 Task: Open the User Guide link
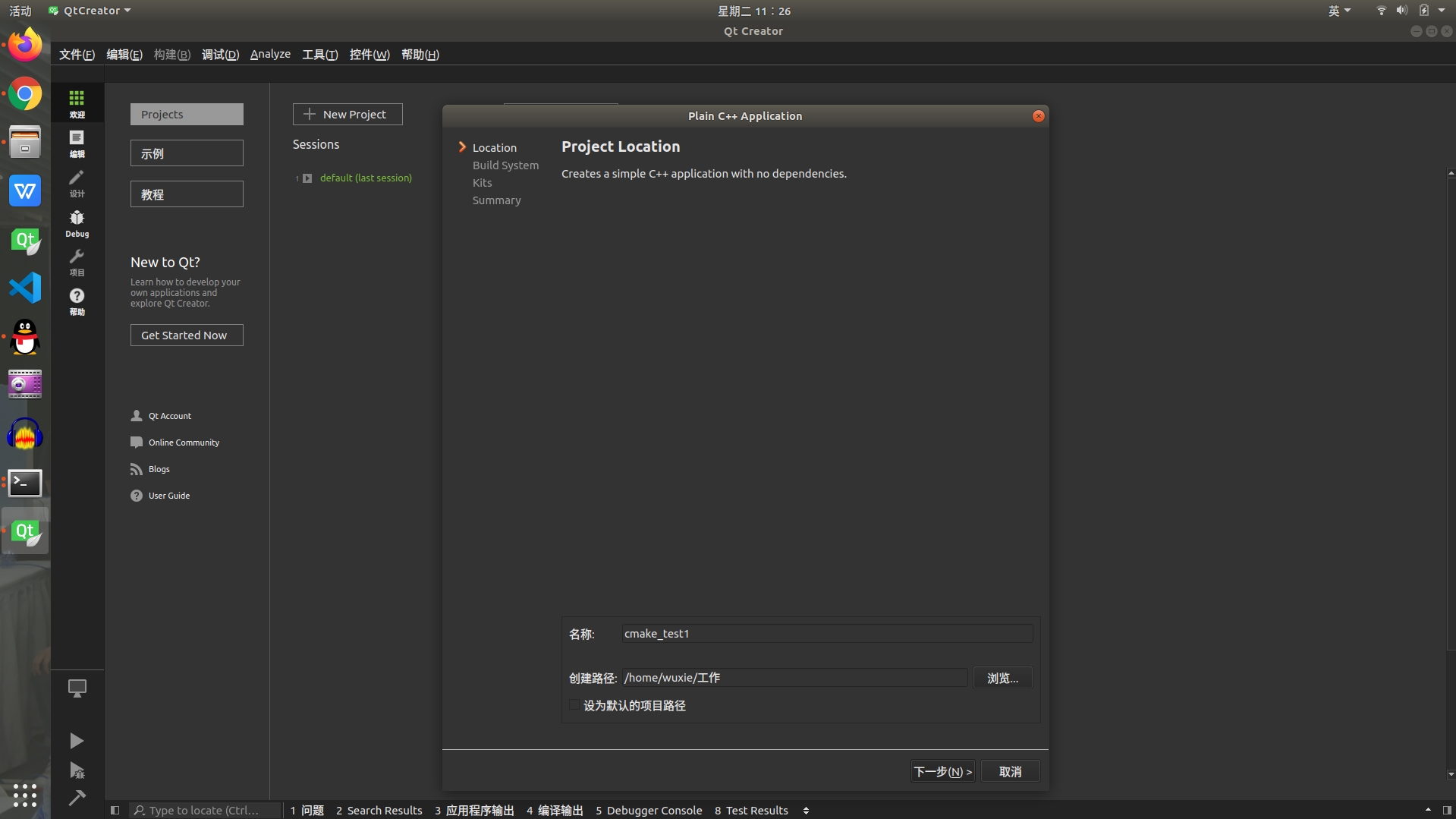click(x=168, y=495)
